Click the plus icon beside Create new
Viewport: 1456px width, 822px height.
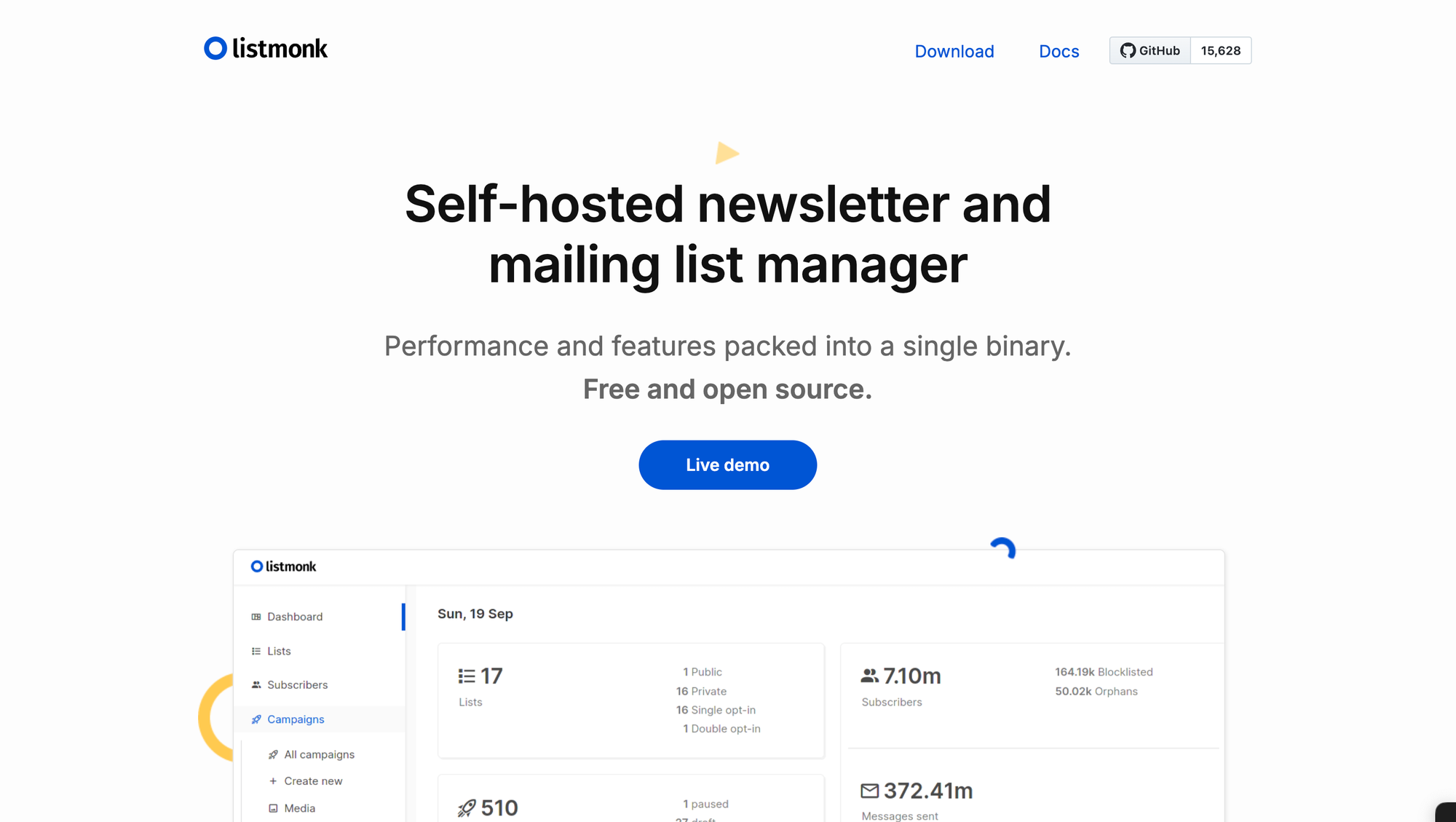click(273, 781)
